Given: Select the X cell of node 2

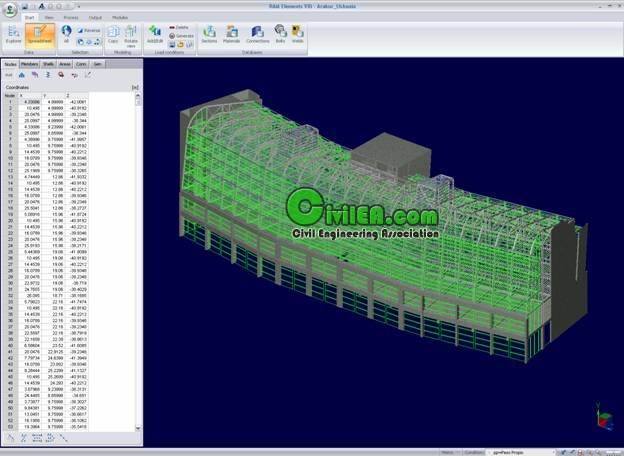Looking at the screenshot, I should 30,108.
